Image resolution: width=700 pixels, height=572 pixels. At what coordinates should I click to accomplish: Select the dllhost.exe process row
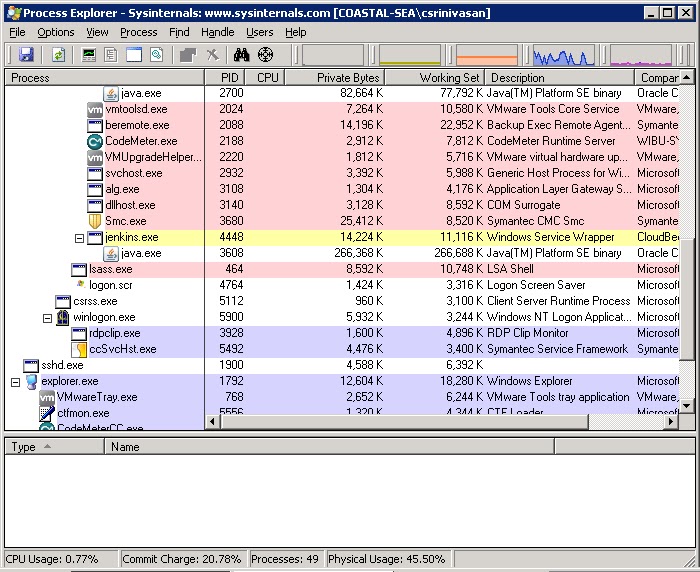[342, 205]
